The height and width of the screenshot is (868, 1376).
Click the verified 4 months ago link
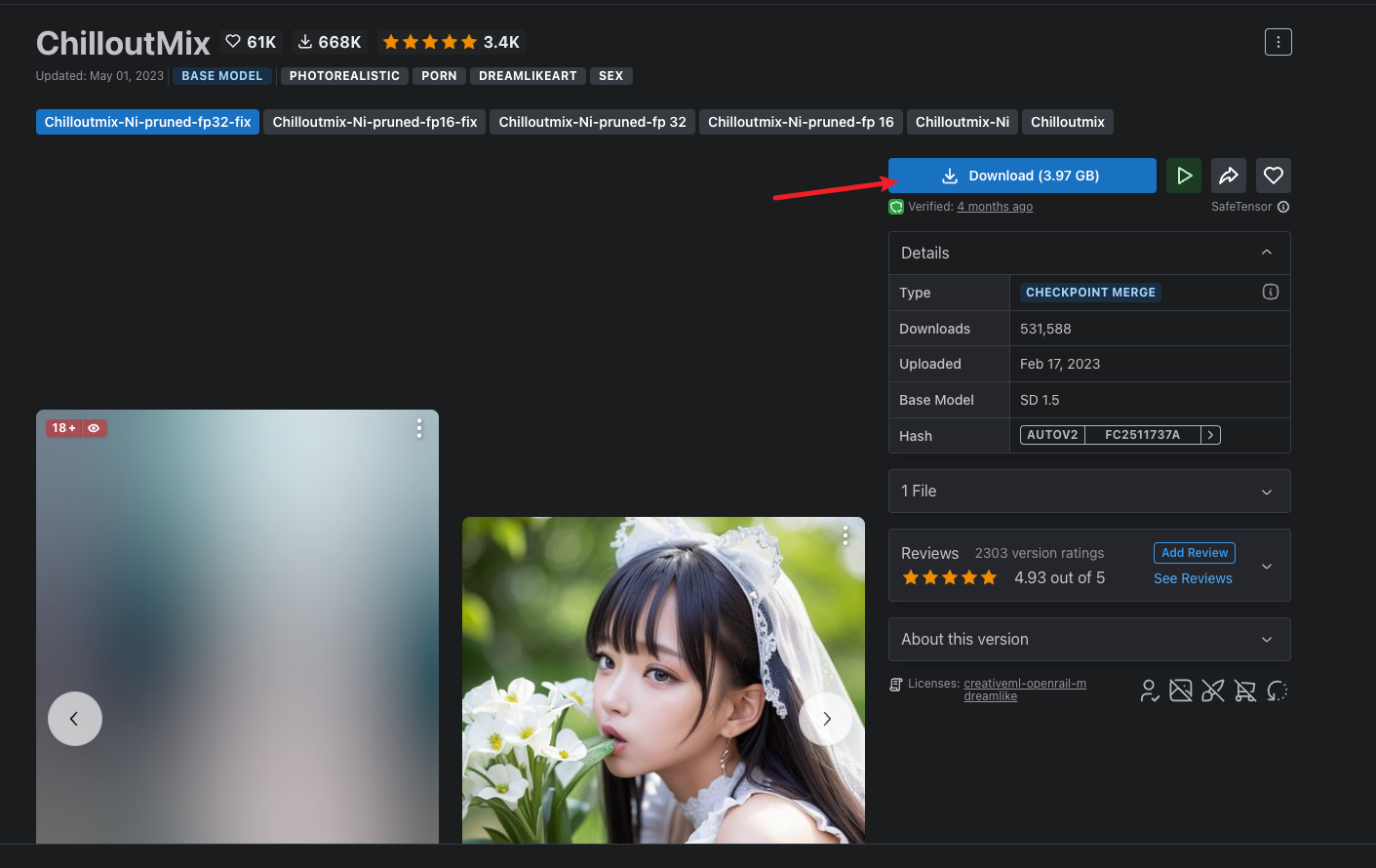[995, 207]
